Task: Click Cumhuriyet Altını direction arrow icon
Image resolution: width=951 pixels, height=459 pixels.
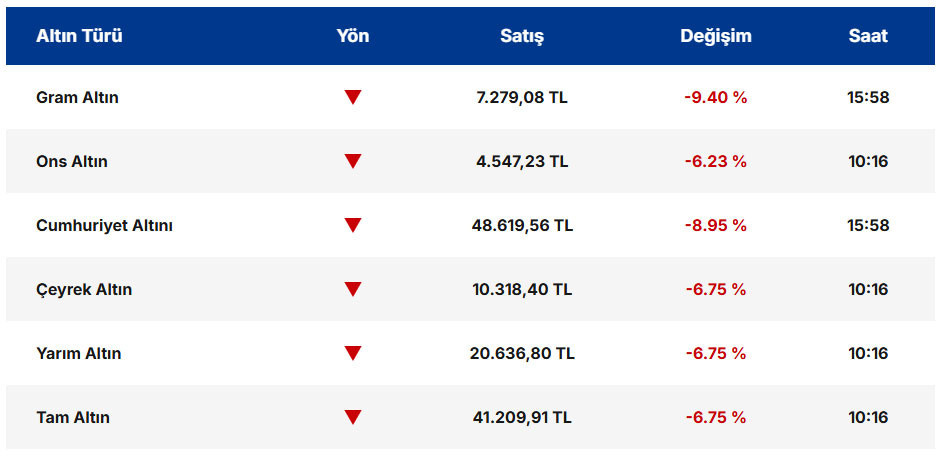Action: pos(352,225)
